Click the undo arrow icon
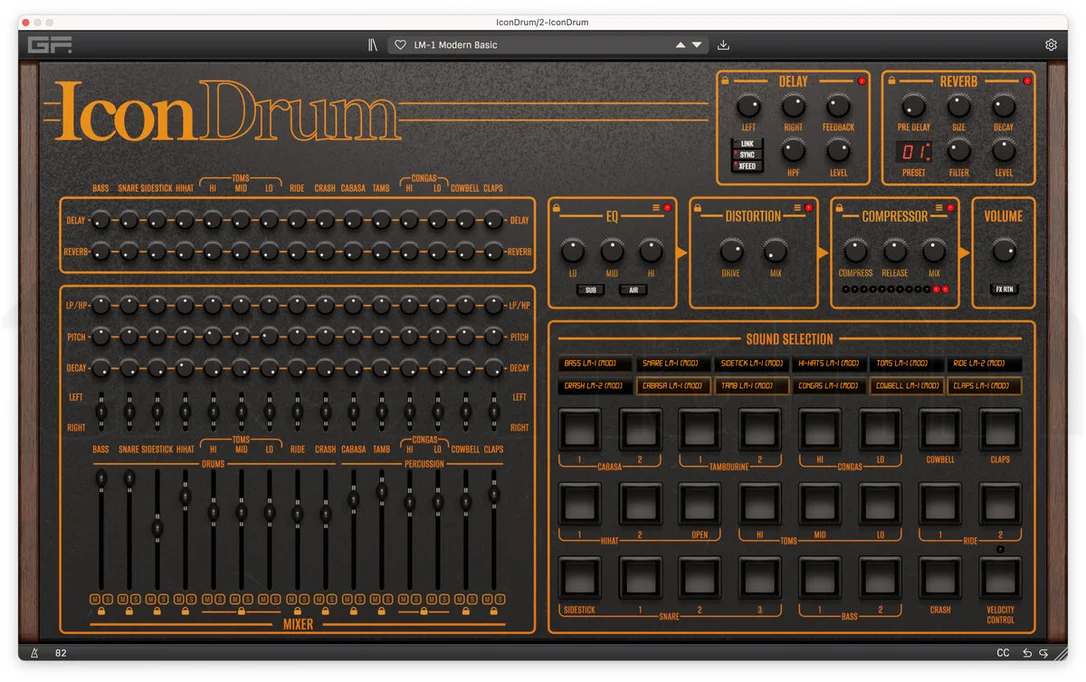The width and height of the screenshot is (1086, 682). tap(1027, 652)
